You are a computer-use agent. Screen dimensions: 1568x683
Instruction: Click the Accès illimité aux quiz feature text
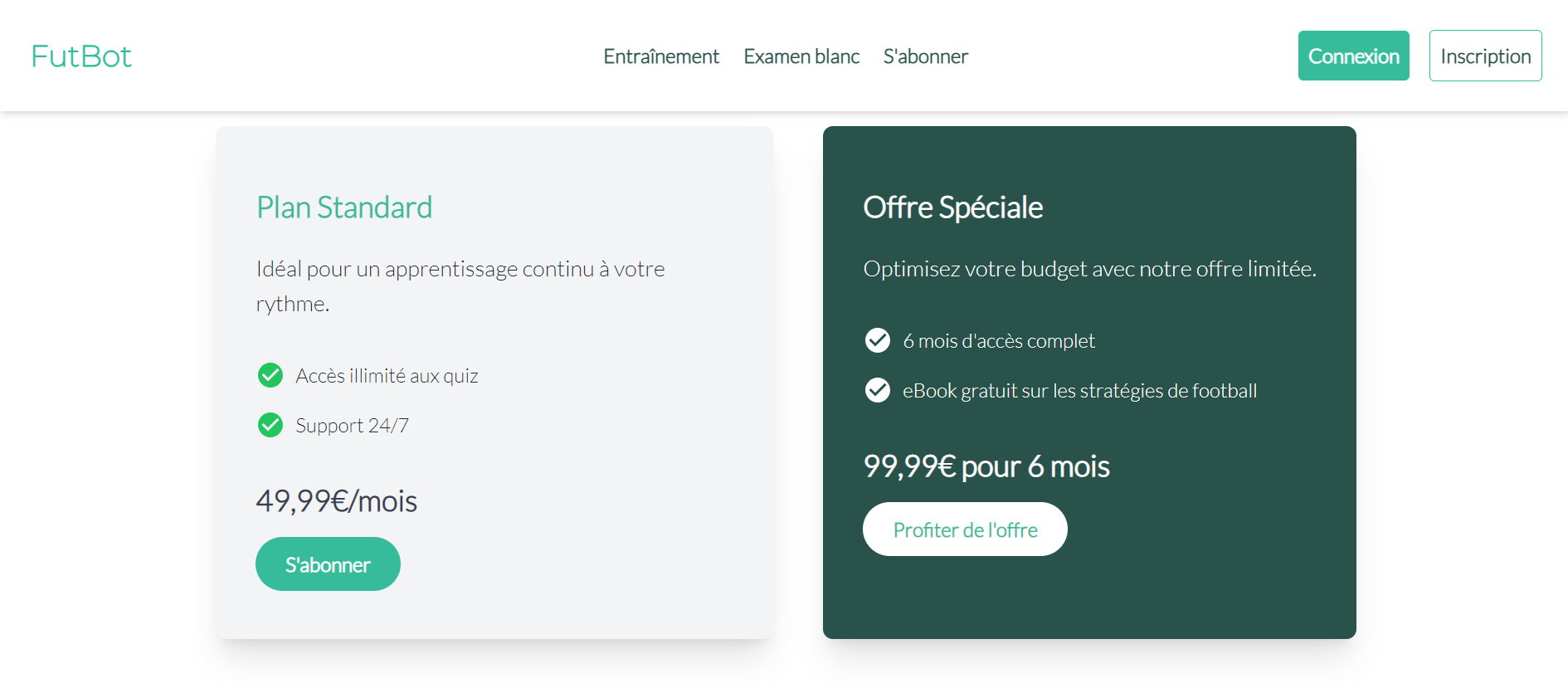[x=387, y=376]
